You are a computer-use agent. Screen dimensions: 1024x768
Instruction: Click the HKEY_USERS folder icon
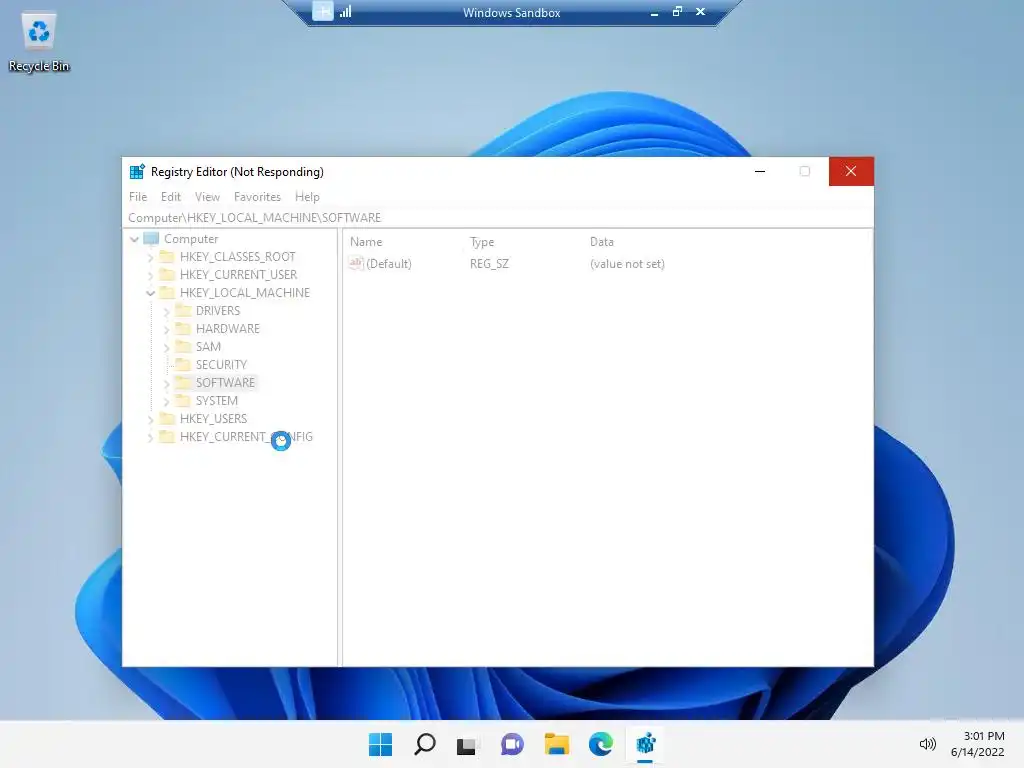tap(167, 418)
